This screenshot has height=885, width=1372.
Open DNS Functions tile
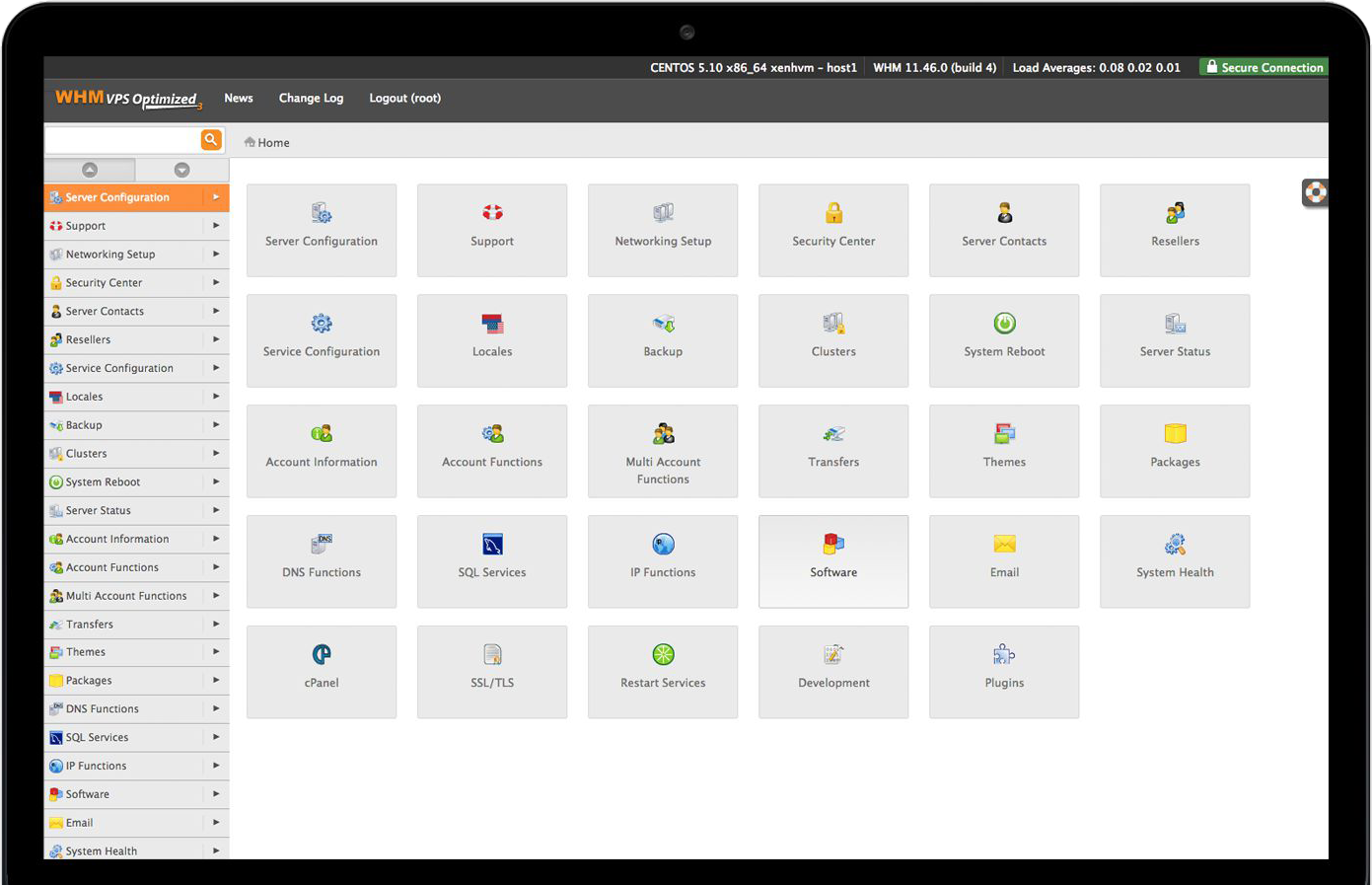coord(322,561)
